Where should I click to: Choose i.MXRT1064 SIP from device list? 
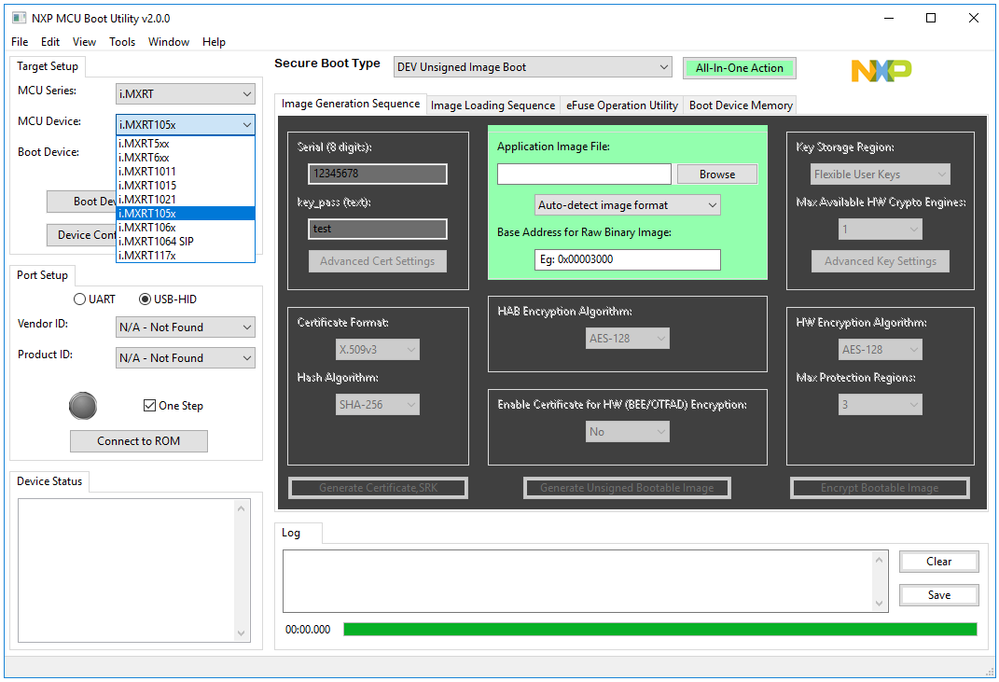(x=185, y=242)
